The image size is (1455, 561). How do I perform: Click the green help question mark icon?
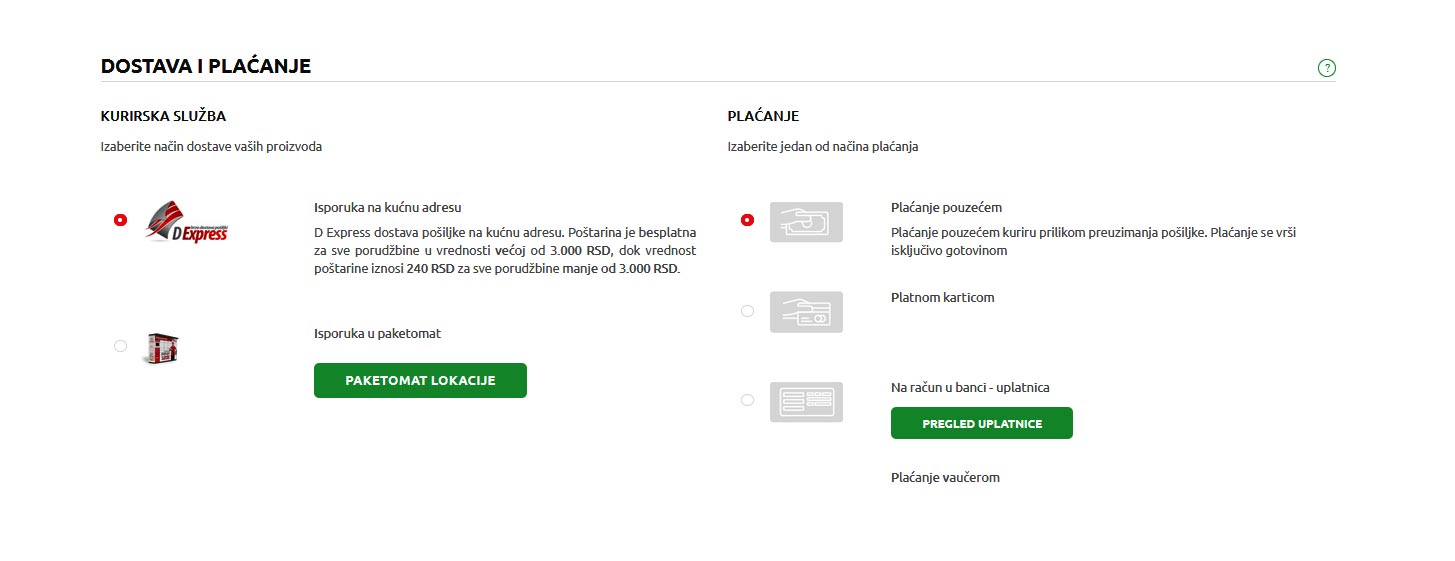coord(1327,68)
